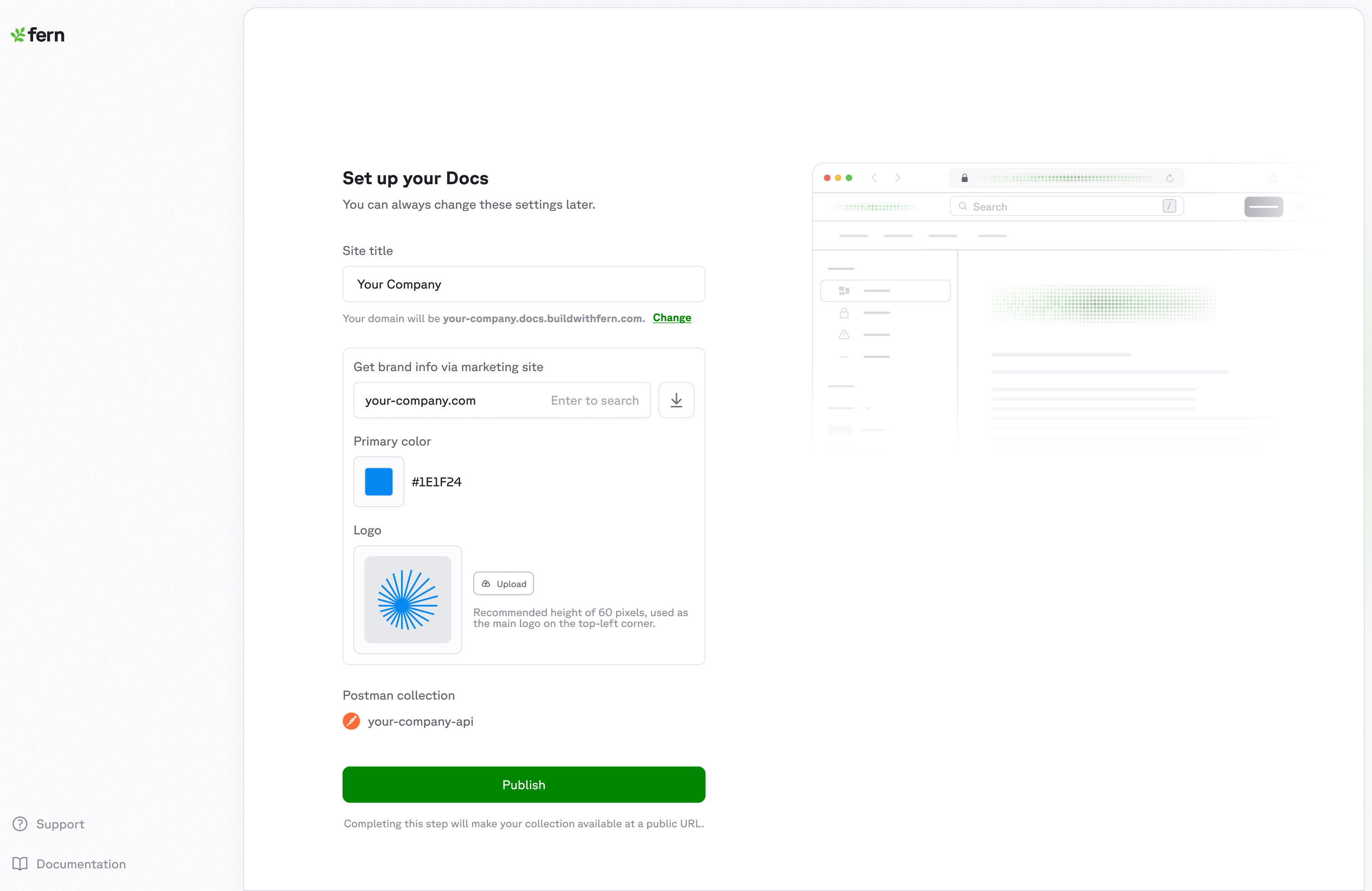Open the blue primary color swatch
1372x891 pixels.
[x=379, y=481]
